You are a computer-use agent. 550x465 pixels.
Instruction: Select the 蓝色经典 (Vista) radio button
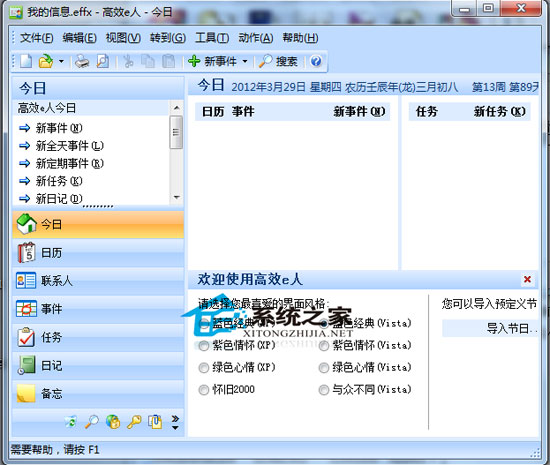[x=324, y=323]
